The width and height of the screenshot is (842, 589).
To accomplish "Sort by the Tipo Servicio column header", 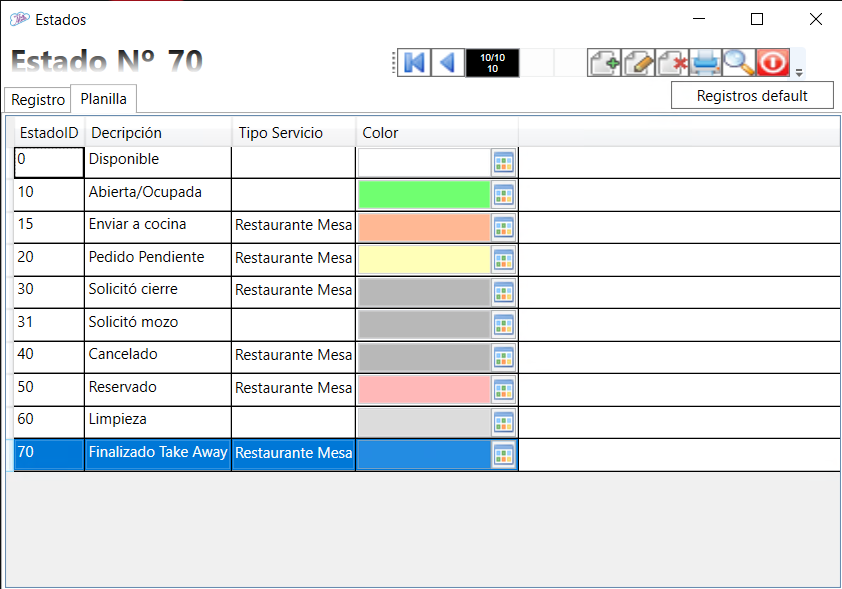I will 280,133.
